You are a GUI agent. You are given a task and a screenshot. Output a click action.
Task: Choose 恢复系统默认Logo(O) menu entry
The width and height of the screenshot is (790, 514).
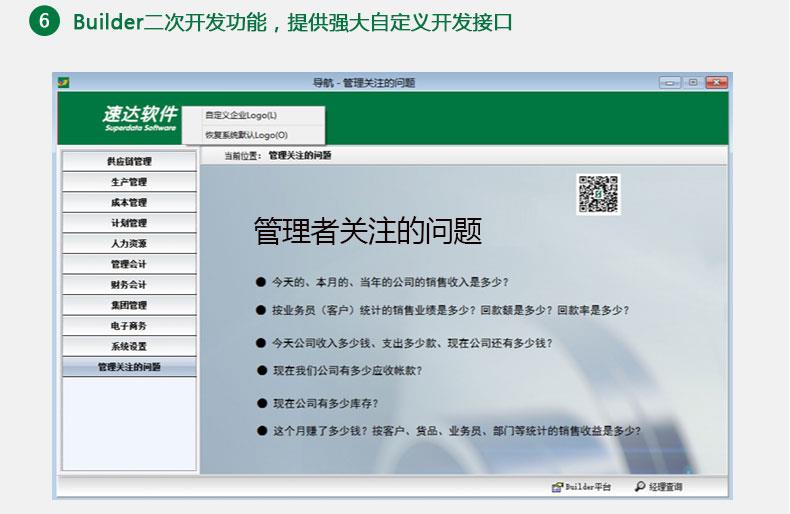246,134
